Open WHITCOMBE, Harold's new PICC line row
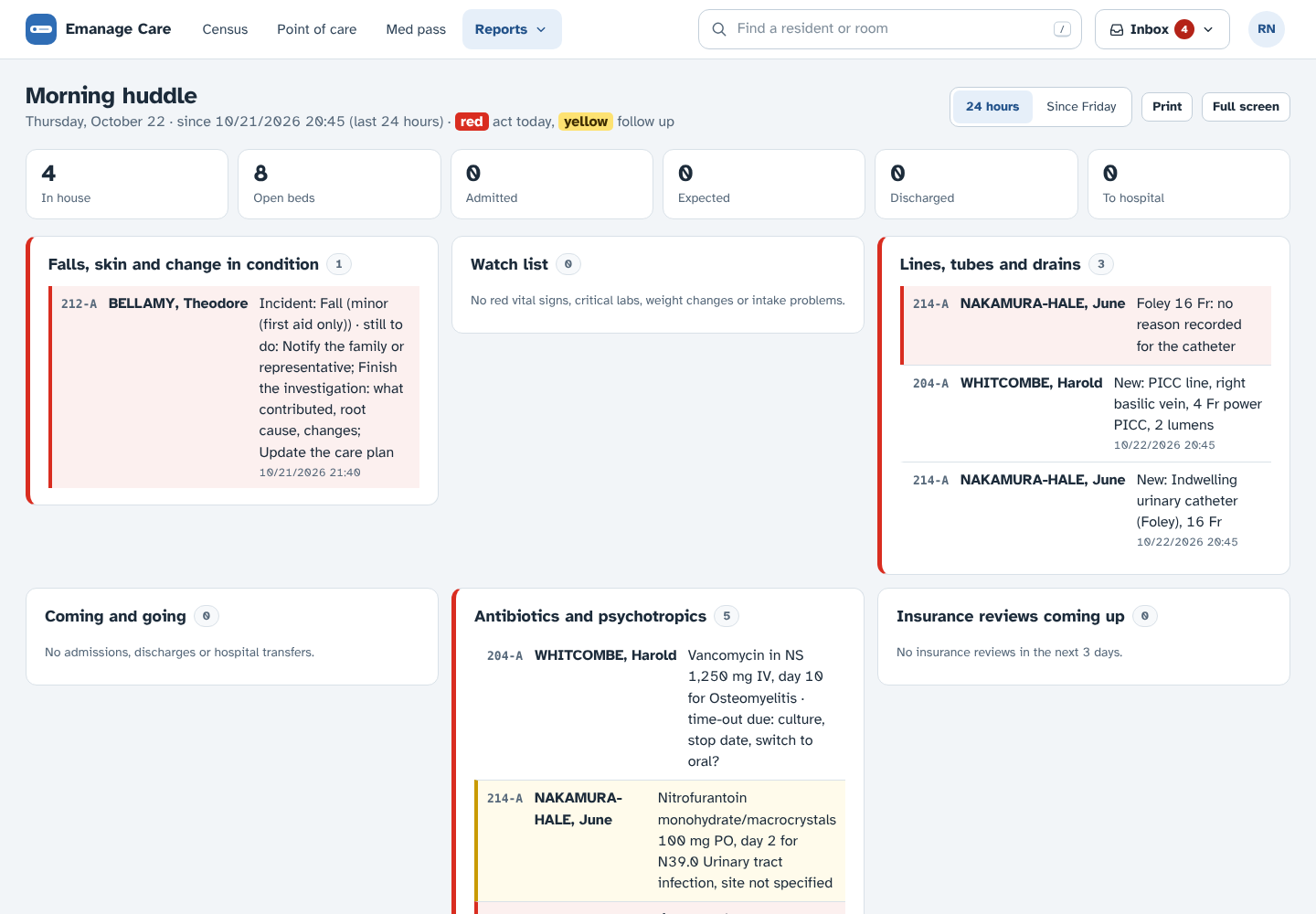 point(1086,413)
